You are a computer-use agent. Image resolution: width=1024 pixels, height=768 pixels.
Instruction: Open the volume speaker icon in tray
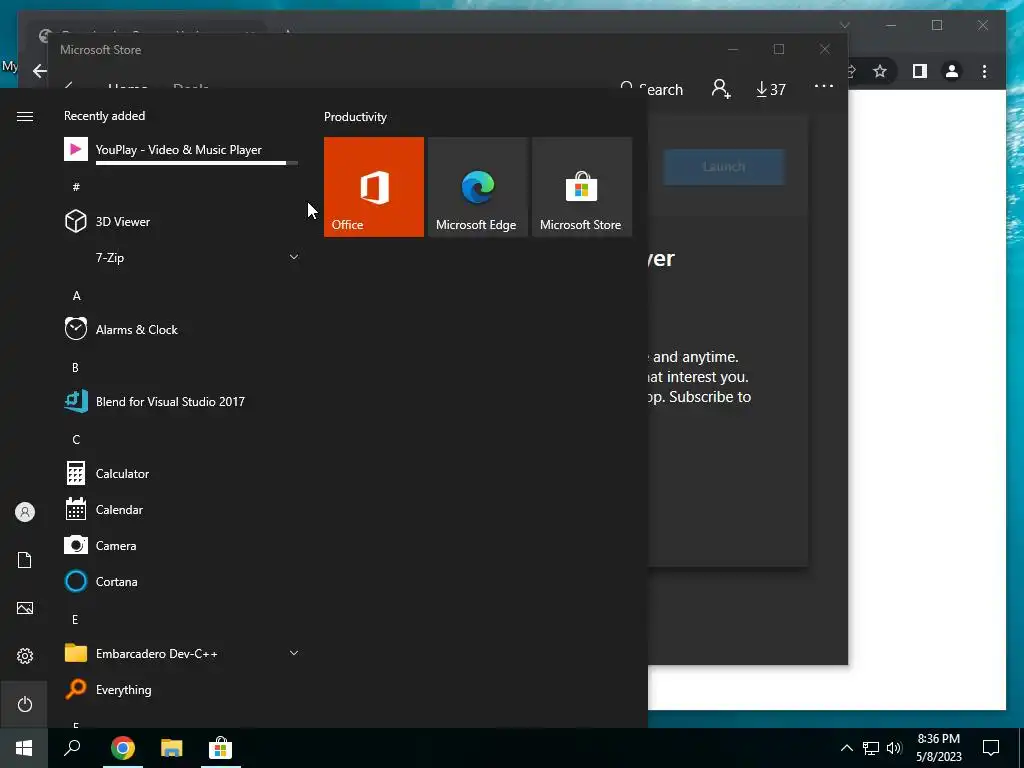894,748
